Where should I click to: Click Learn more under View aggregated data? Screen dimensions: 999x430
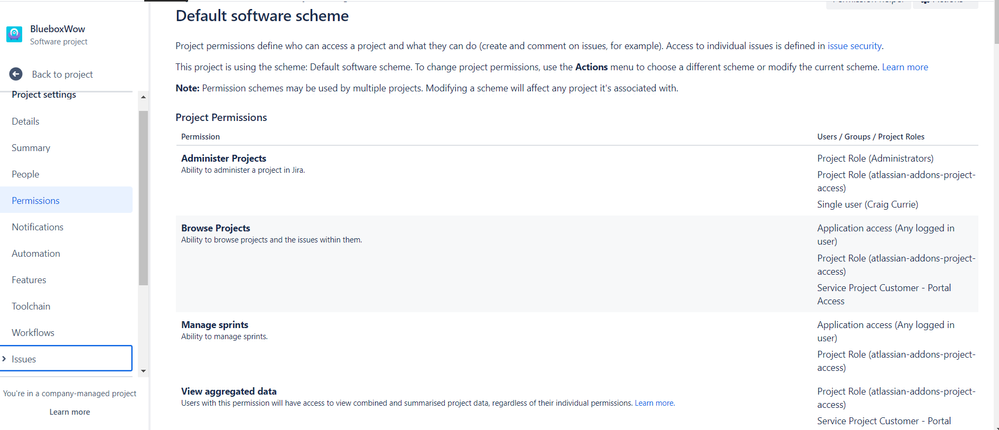[x=654, y=403]
